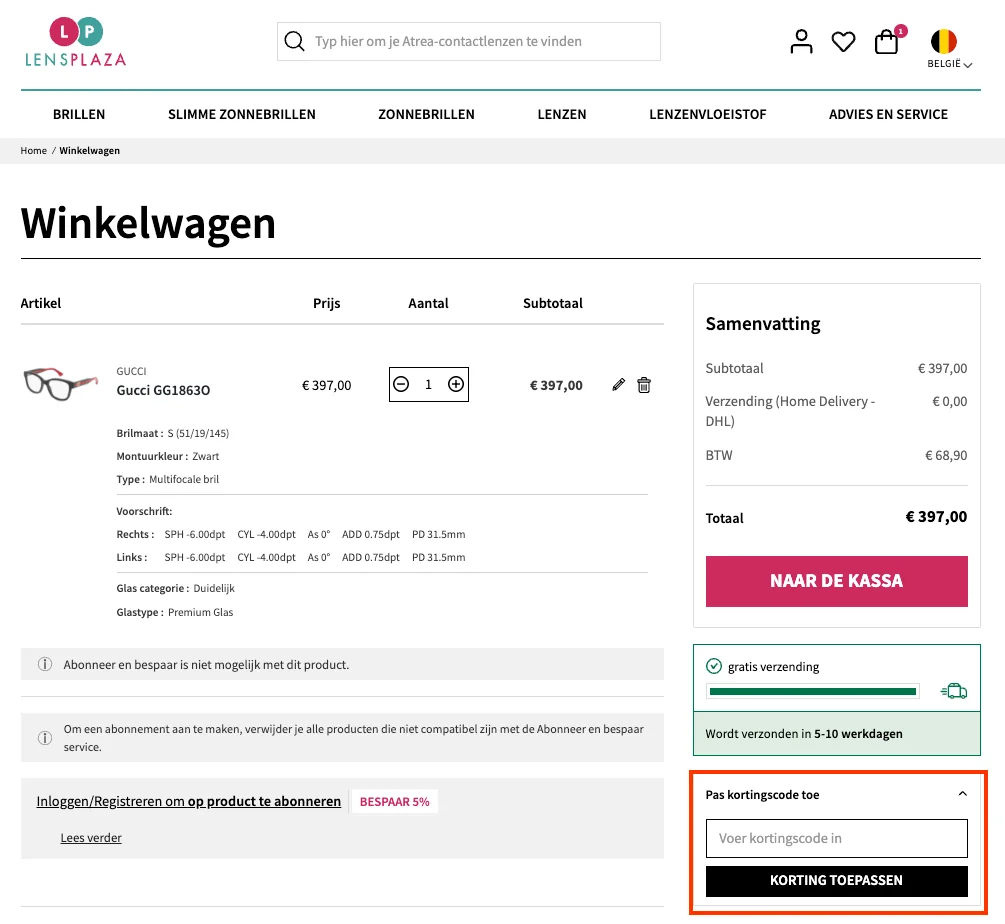
Task: Open the shopping bag cart icon
Action: tap(886, 41)
